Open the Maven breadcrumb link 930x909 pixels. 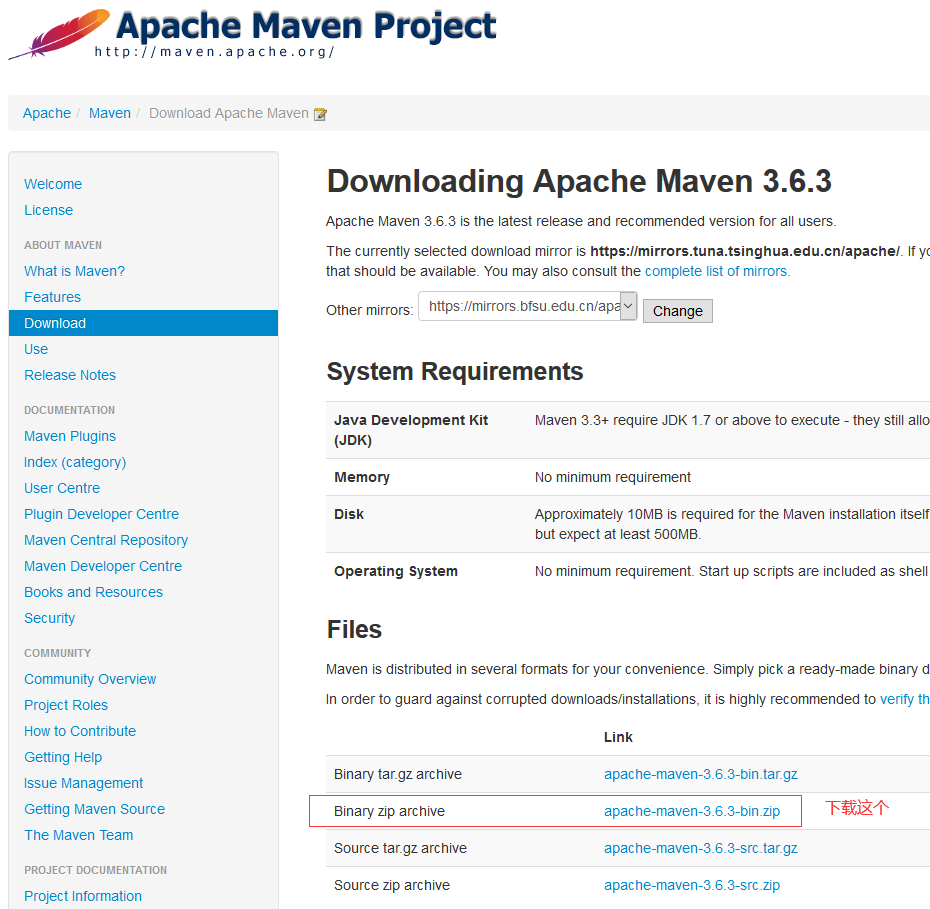(x=110, y=113)
